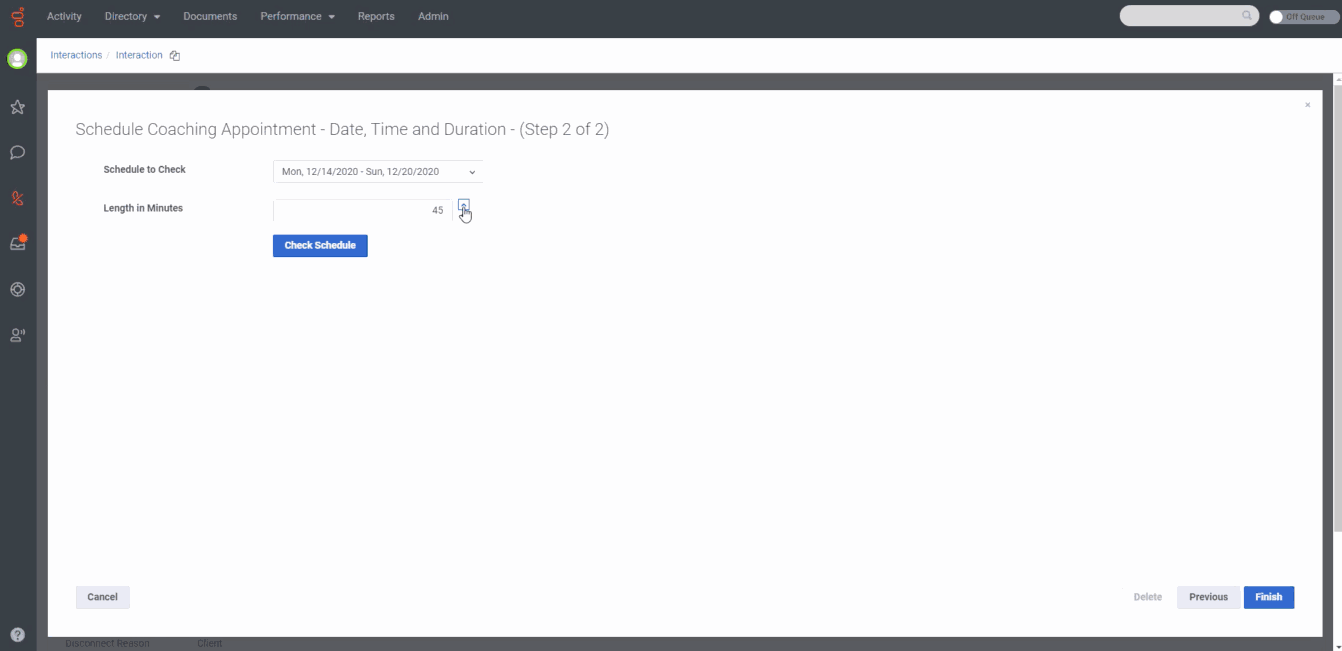Click the Genesys Cloud logo icon
1342x651 pixels.
coord(17,17)
